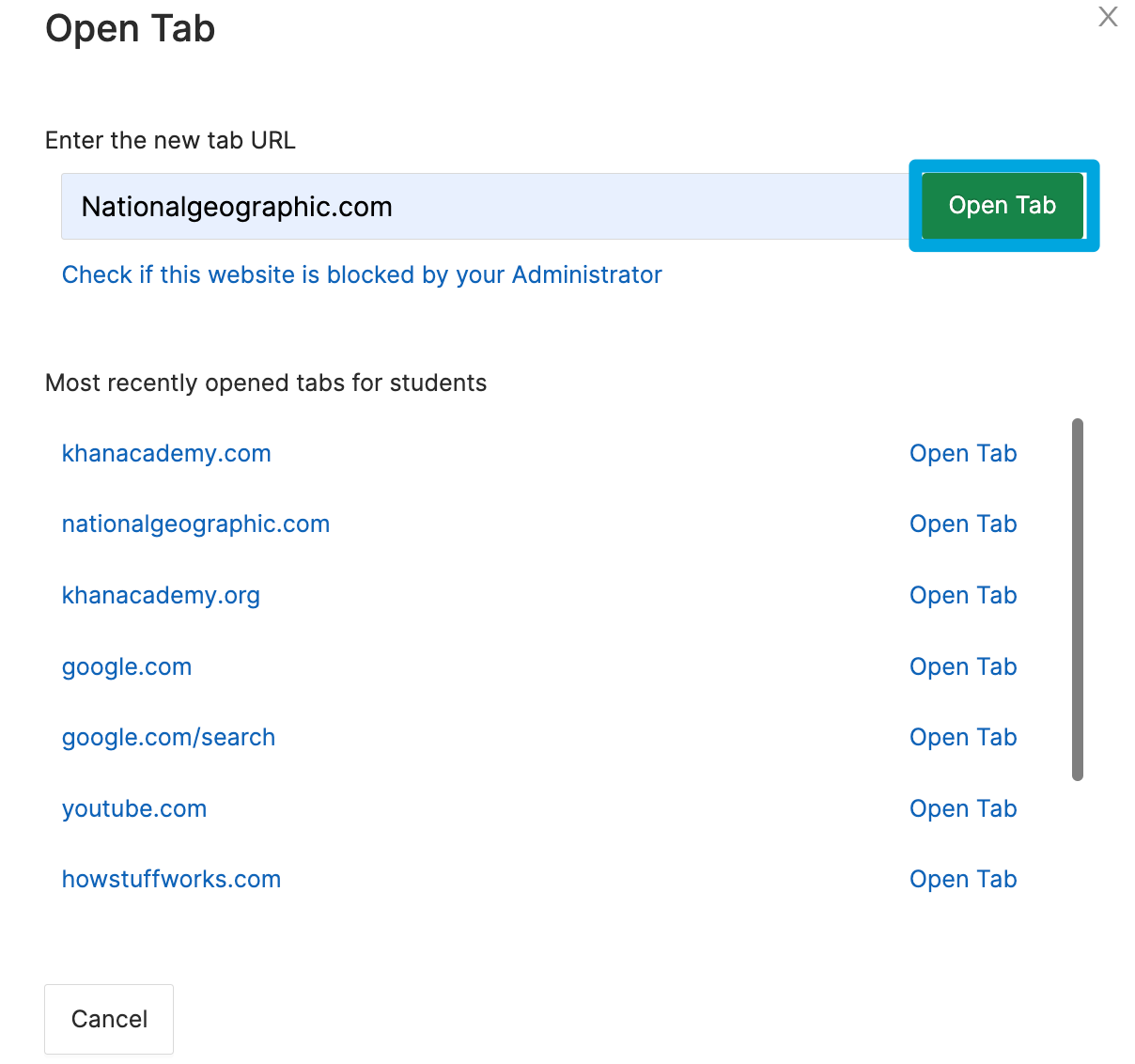Open google.com/search from recent tabs
This screenshot has height=1064, width=1135.
pos(168,737)
